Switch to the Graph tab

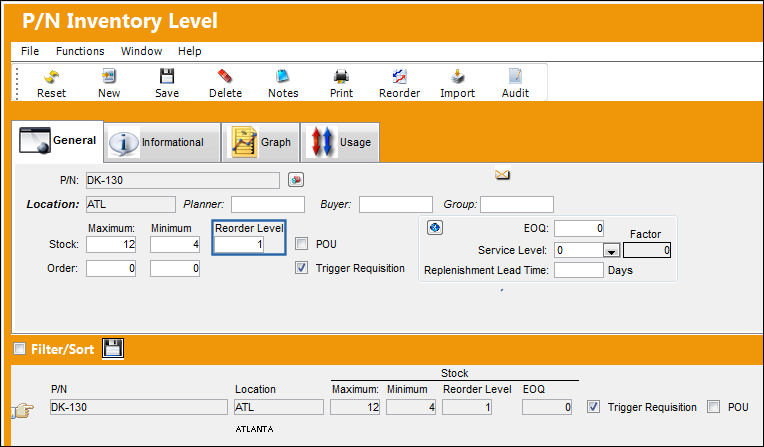pyautogui.click(x=261, y=142)
